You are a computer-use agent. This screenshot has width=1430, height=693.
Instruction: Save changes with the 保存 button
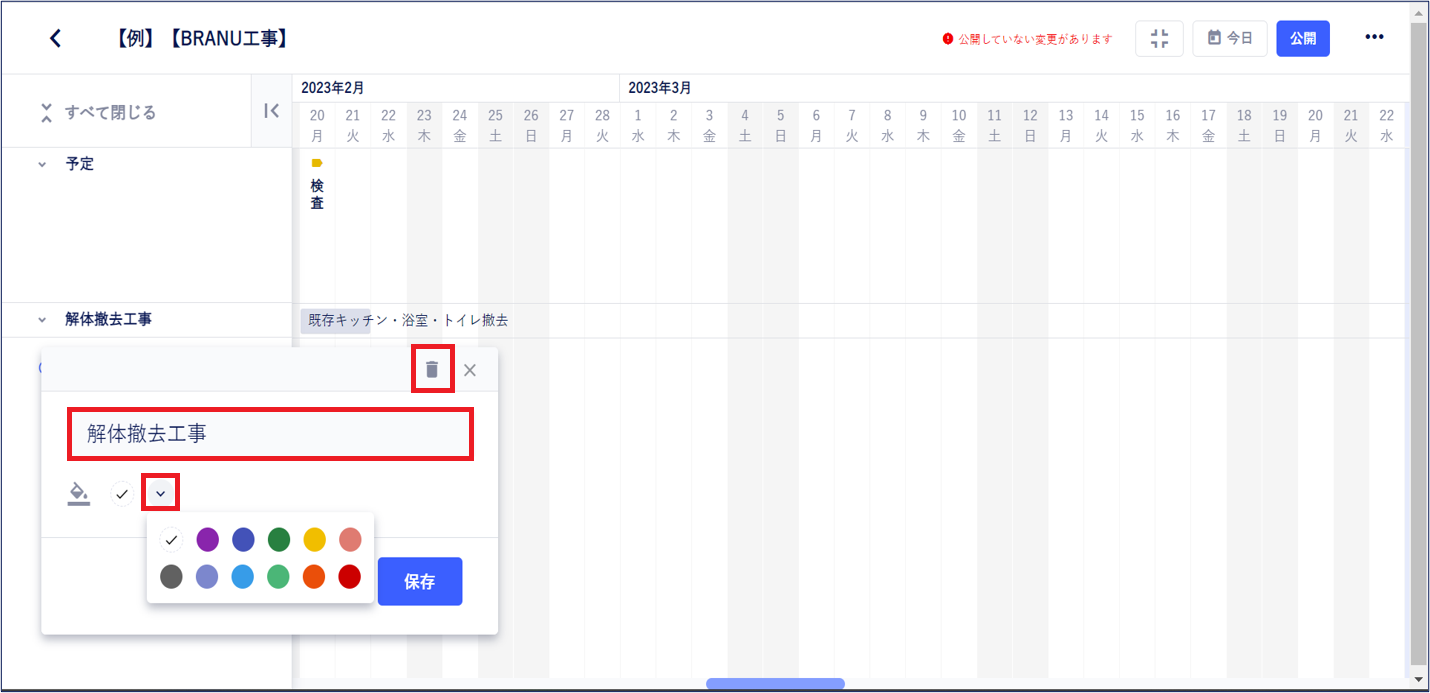click(420, 581)
